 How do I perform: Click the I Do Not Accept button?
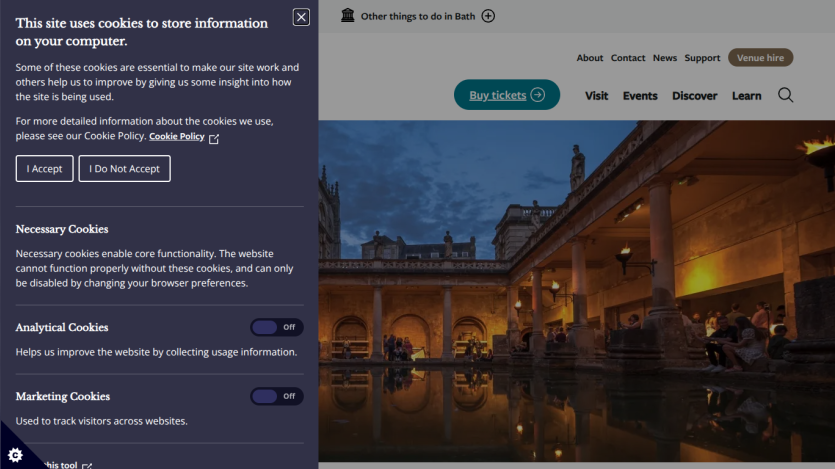[125, 169]
